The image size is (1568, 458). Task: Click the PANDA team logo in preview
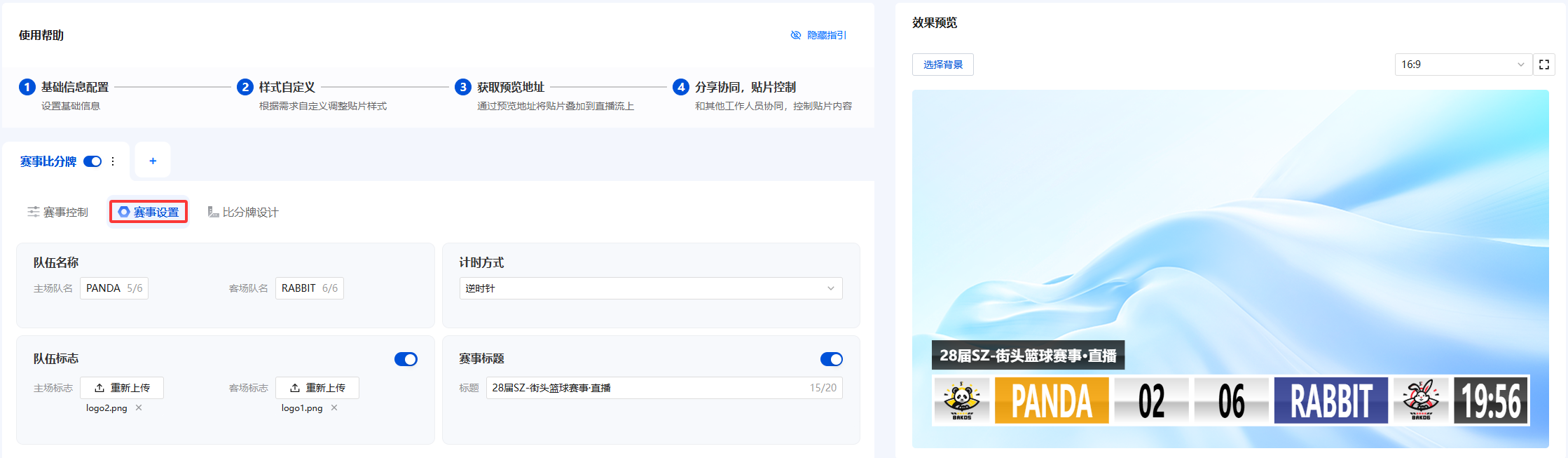coord(962,400)
